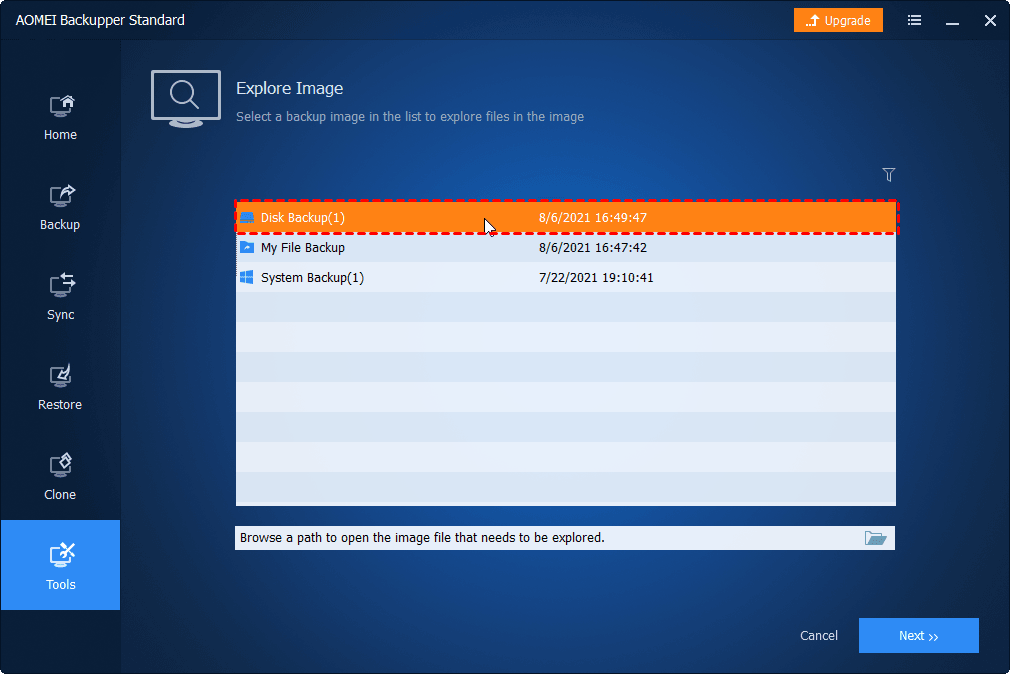Click the browse folder icon
The image size is (1010, 674).
(x=875, y=537)
